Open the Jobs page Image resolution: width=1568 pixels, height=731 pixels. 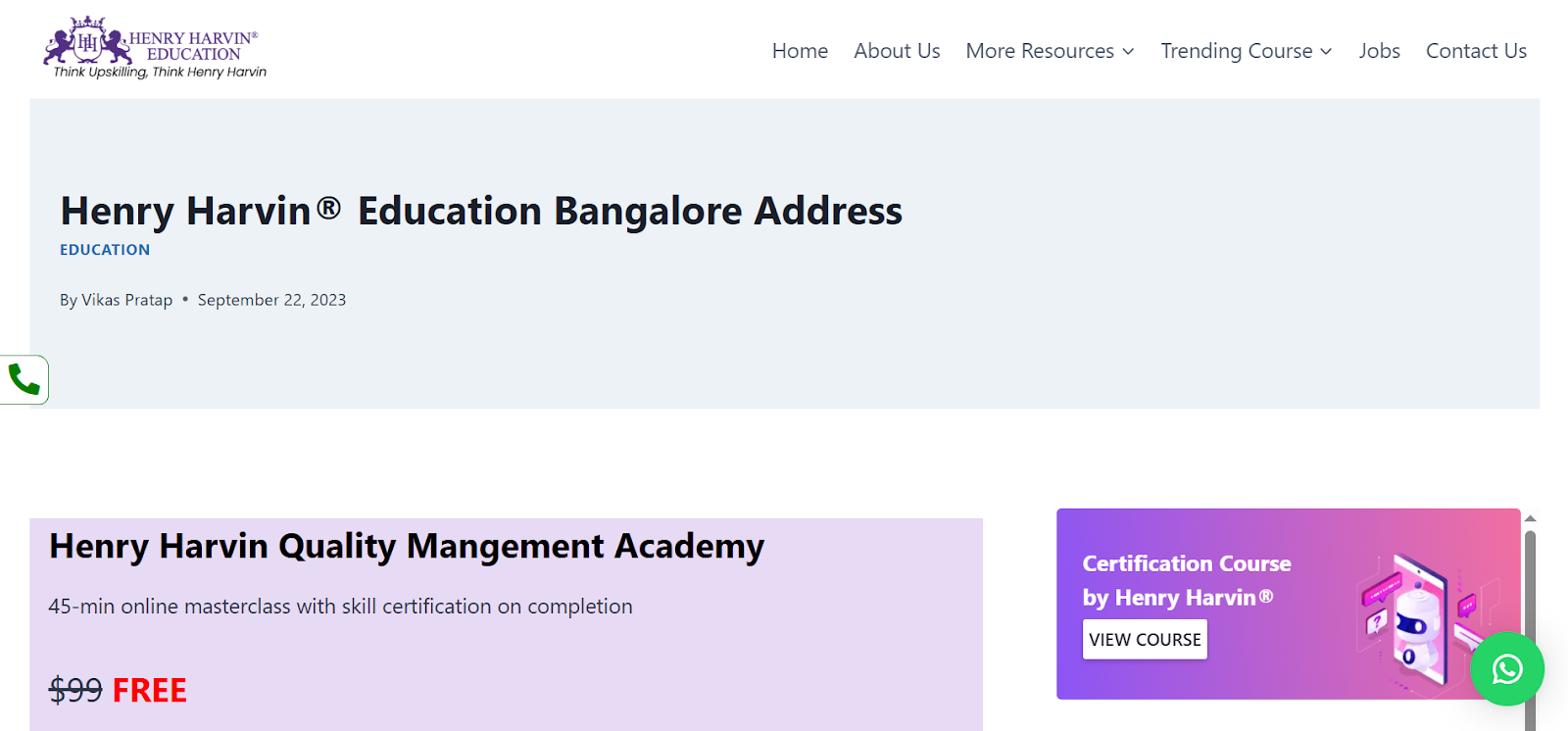pyautogui.click(x=1379, y=51)
